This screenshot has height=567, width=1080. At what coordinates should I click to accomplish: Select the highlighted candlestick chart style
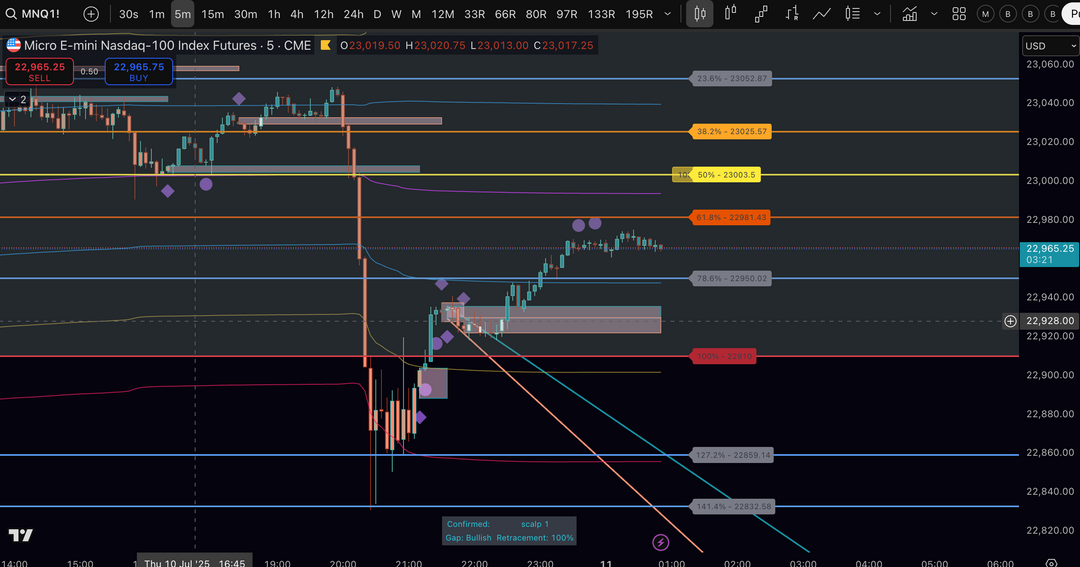pos(699,14)
